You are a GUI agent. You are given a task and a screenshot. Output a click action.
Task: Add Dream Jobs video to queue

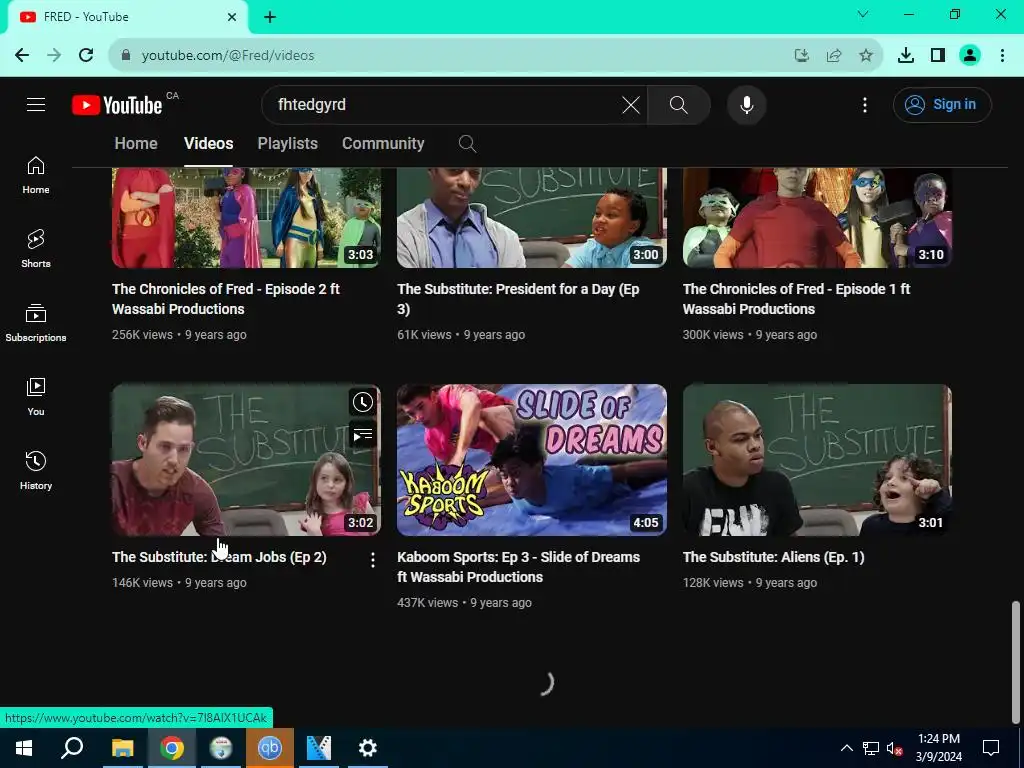click(362, 434)
